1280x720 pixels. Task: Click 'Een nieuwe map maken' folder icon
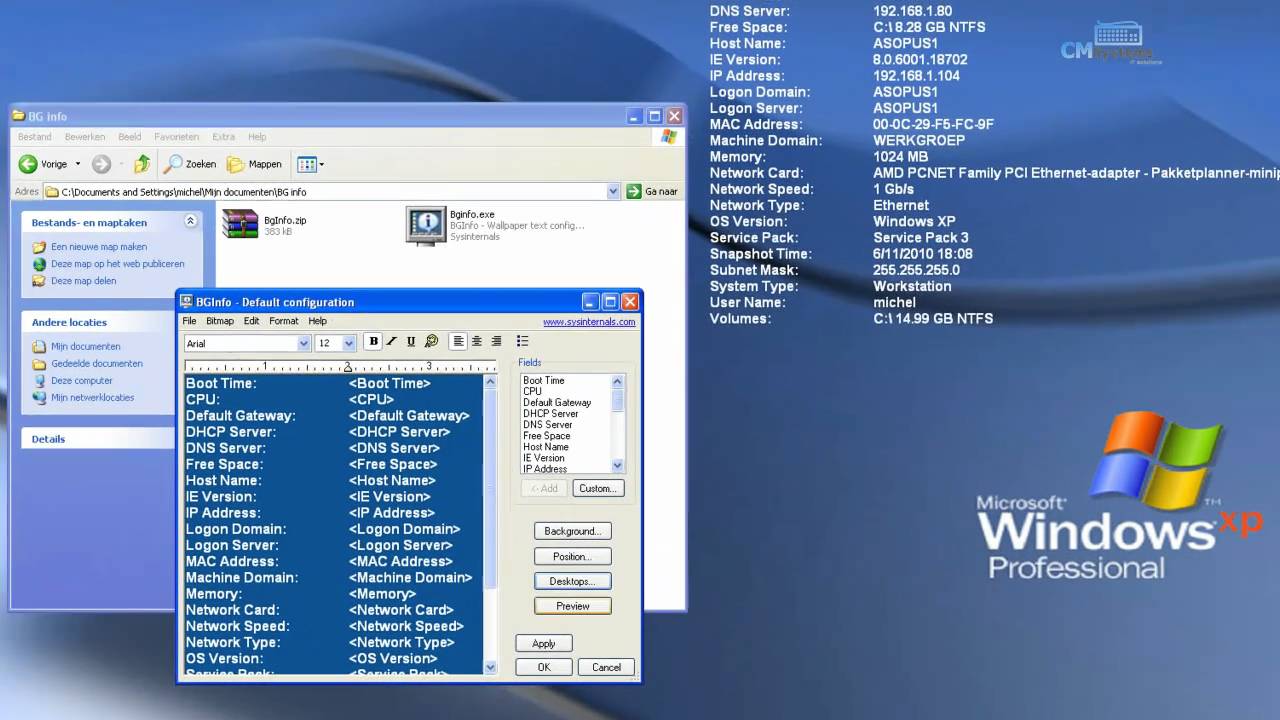coord(39,247)
